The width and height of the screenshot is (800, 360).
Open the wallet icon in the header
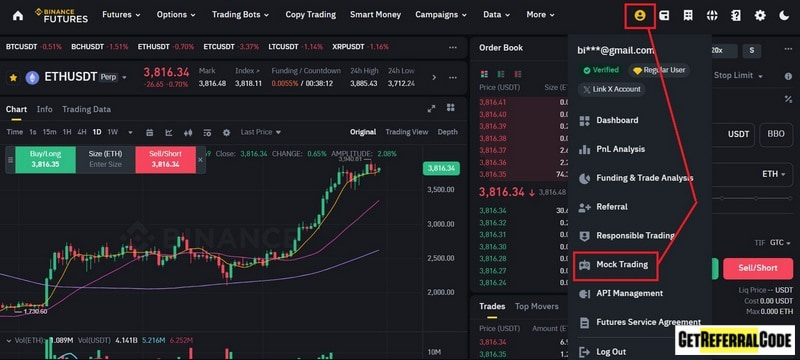coord(664,15)
